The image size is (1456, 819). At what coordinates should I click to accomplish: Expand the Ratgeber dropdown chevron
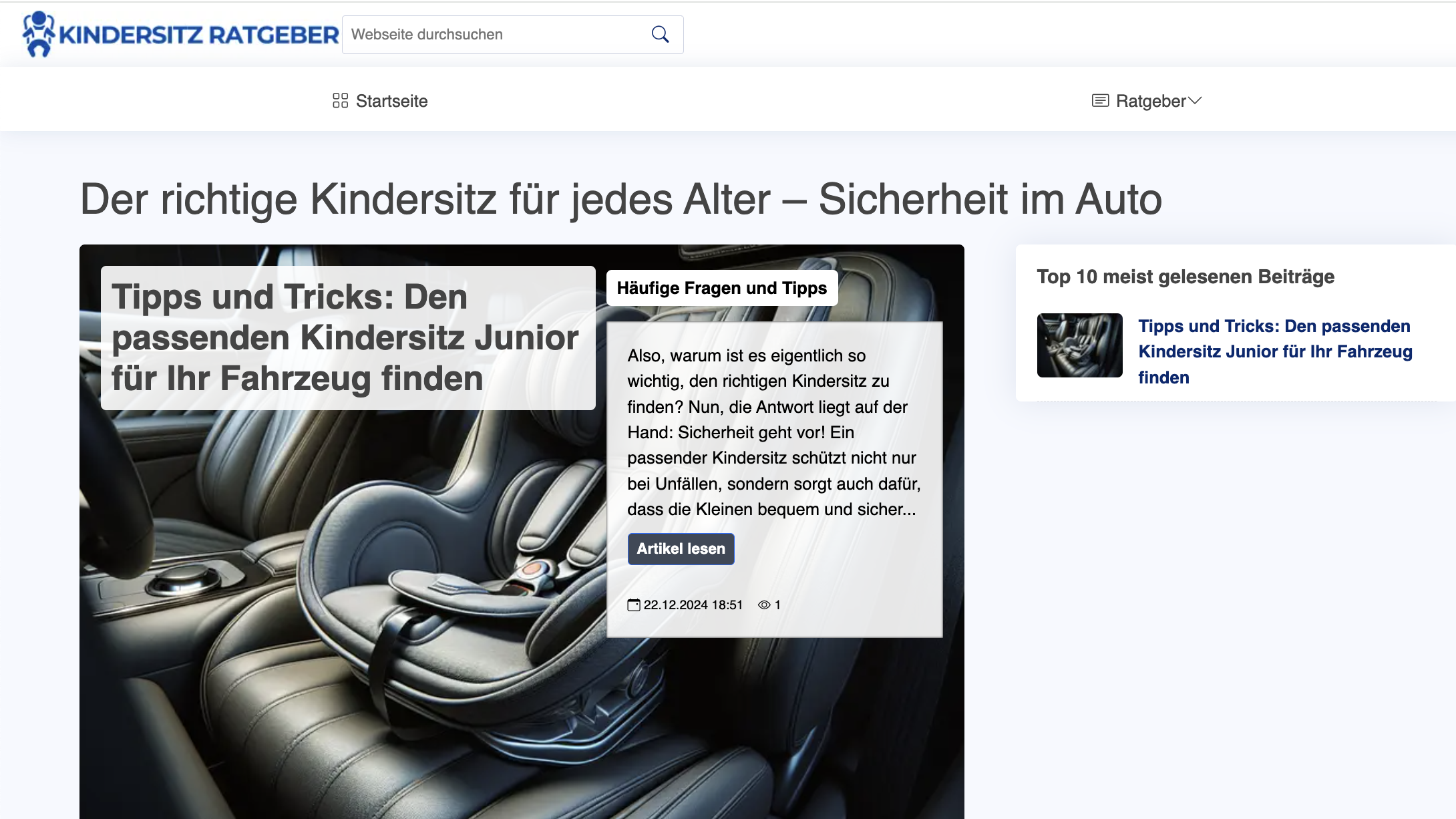click(1196, 102)
